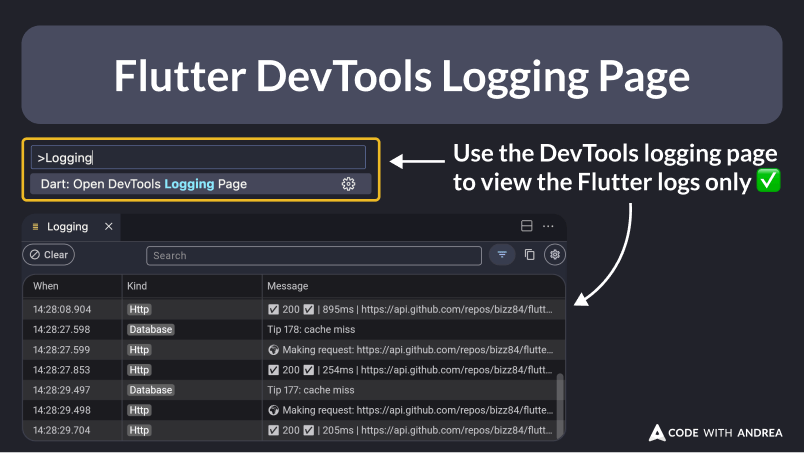Open the Tip 177: cache miss message
804x453 pixels.
(x=311, y=390)
